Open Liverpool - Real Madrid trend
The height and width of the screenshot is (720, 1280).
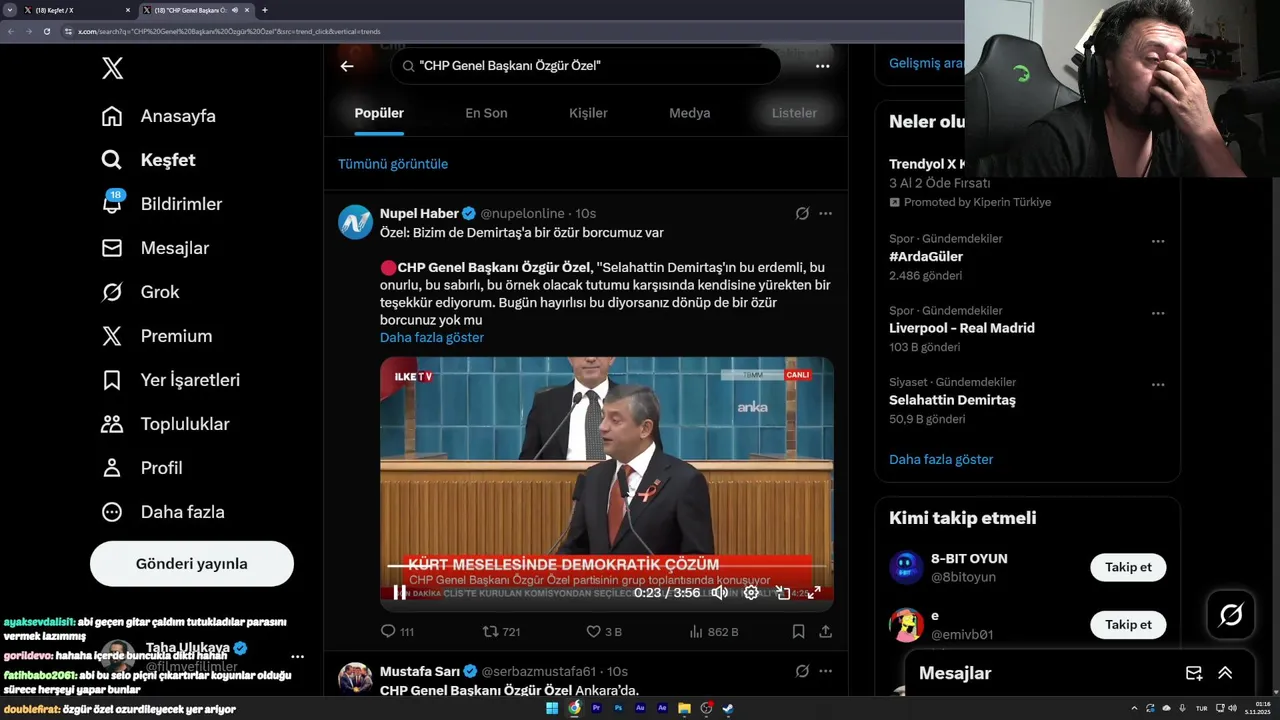pyautogui.click(x=962, y=328)
